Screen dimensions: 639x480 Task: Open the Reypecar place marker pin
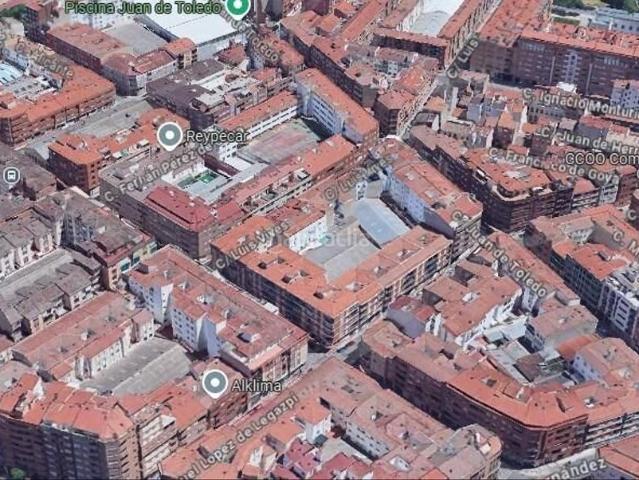click(170, 136)
